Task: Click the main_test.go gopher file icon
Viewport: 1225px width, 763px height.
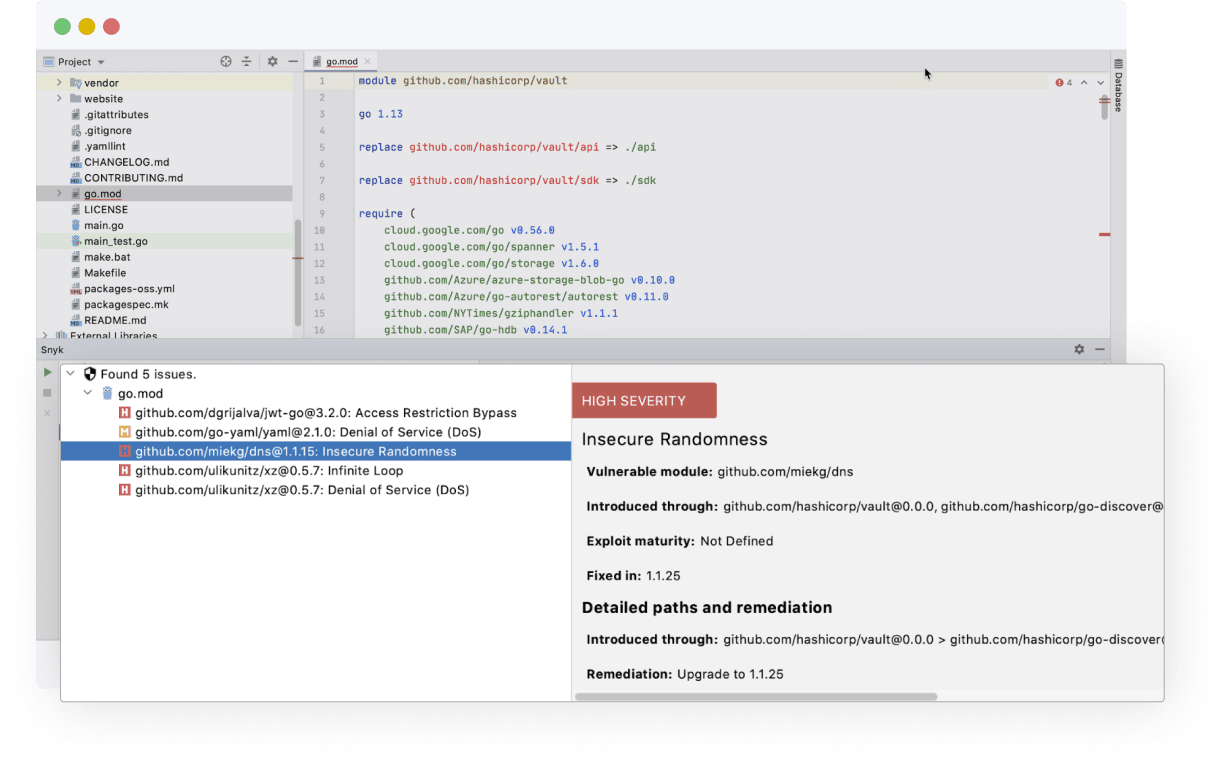Action: 76,241
